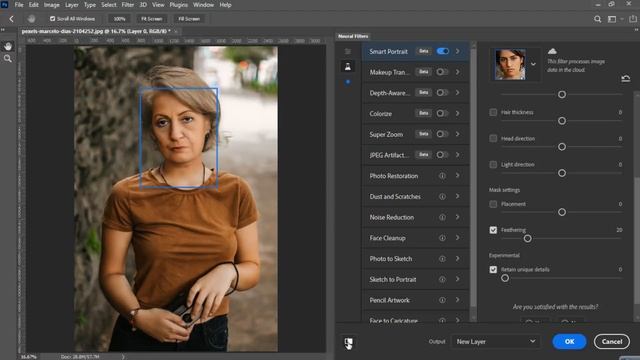Check the Light direction checkbox
The height and width of the screenshot is (360, 640).
[493, 164]
